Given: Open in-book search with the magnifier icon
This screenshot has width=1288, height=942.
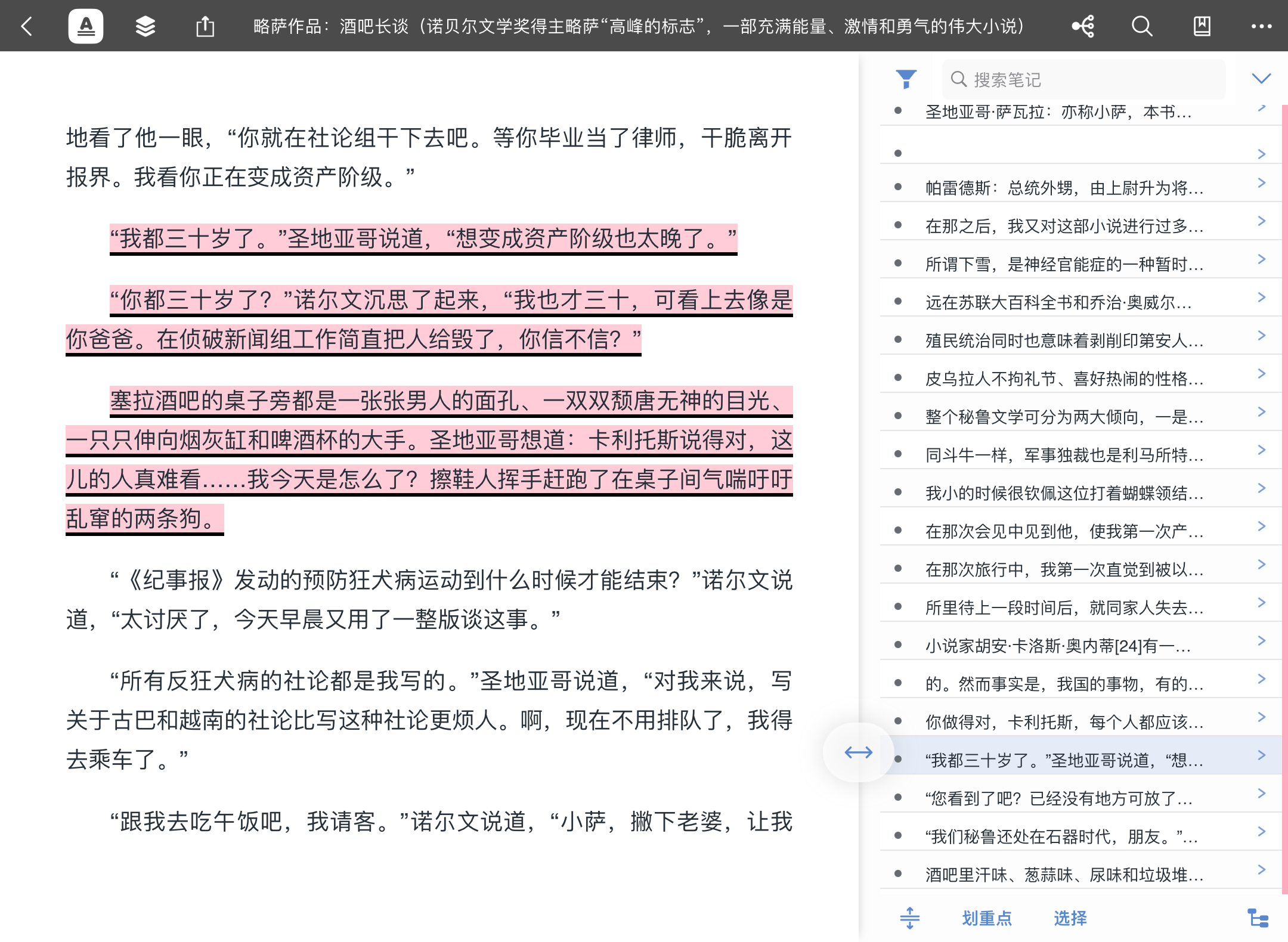Looking at the screenshot, I should (x=1141, y=26).
